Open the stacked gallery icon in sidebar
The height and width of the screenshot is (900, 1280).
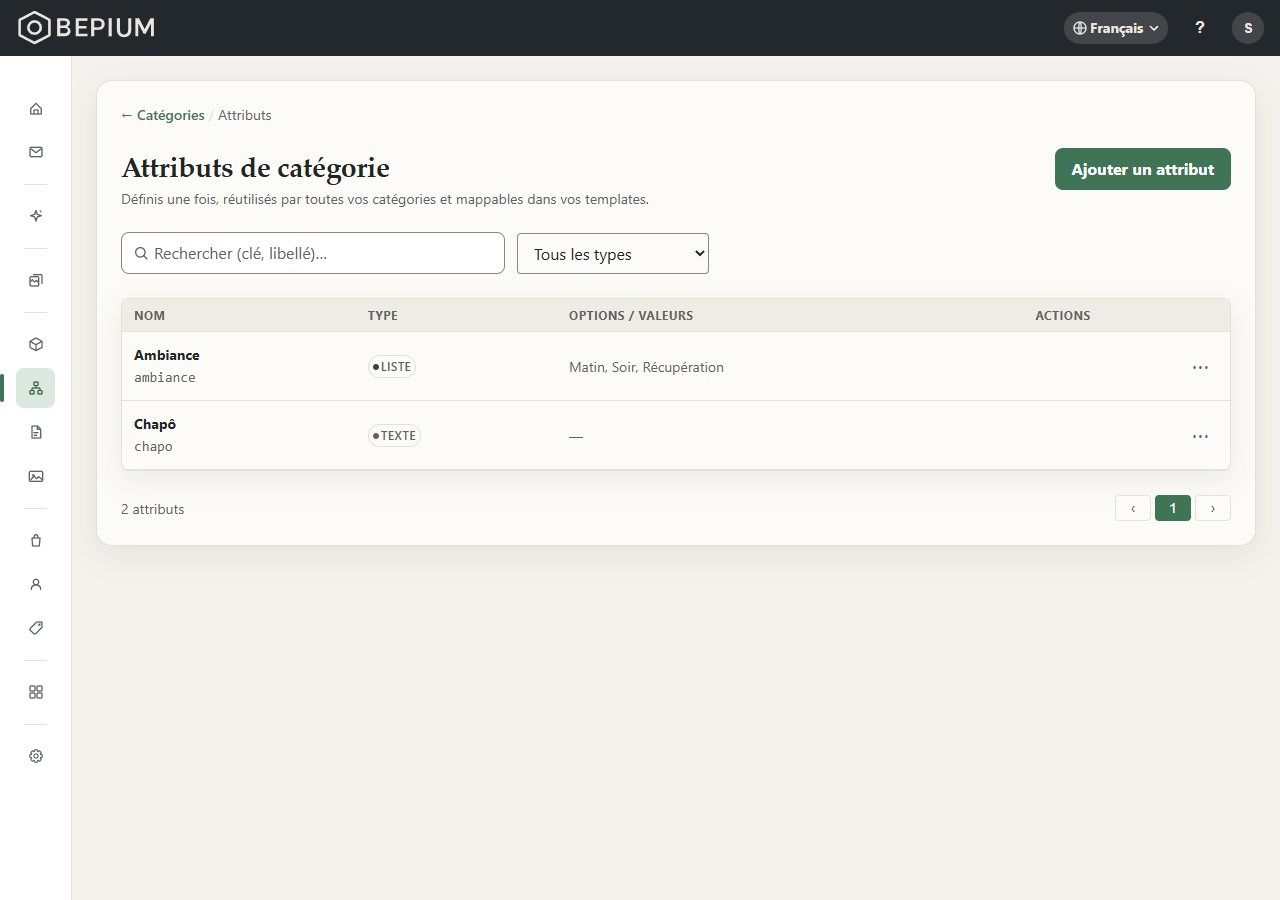(36, 280)
